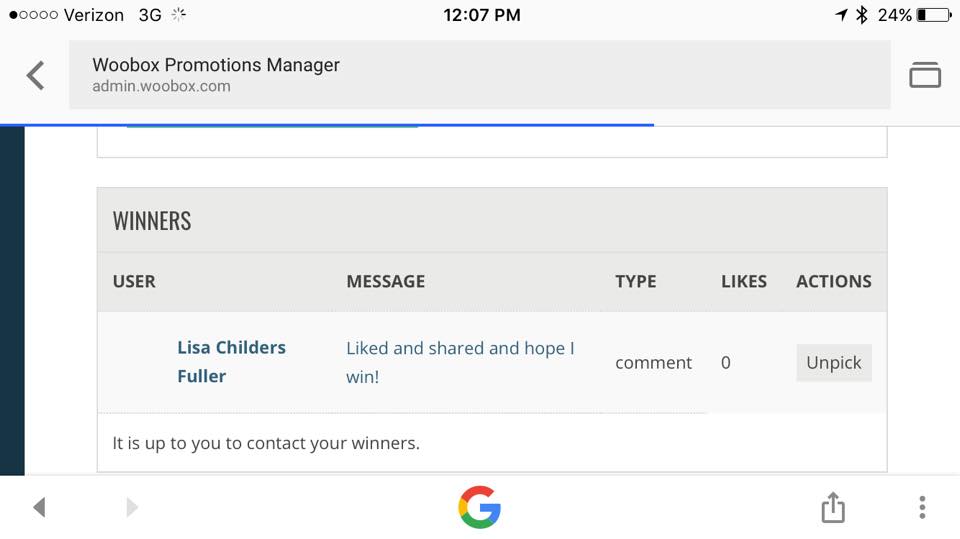This screenshot has width=960, height=539.
Task: Open the 'Liked and shared' comment link
Action: point(460,362)
